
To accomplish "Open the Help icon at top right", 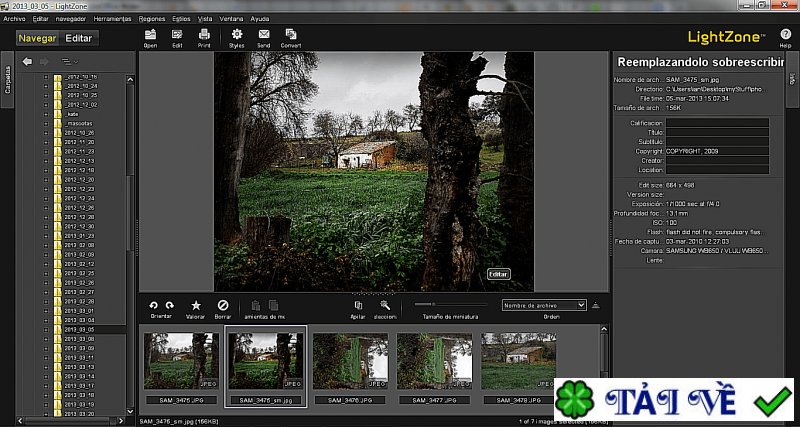I will pos(784,35).
